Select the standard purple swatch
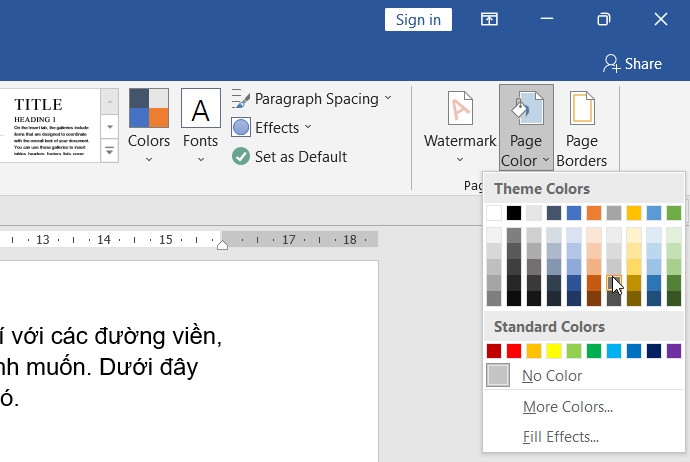 [674, 351]
